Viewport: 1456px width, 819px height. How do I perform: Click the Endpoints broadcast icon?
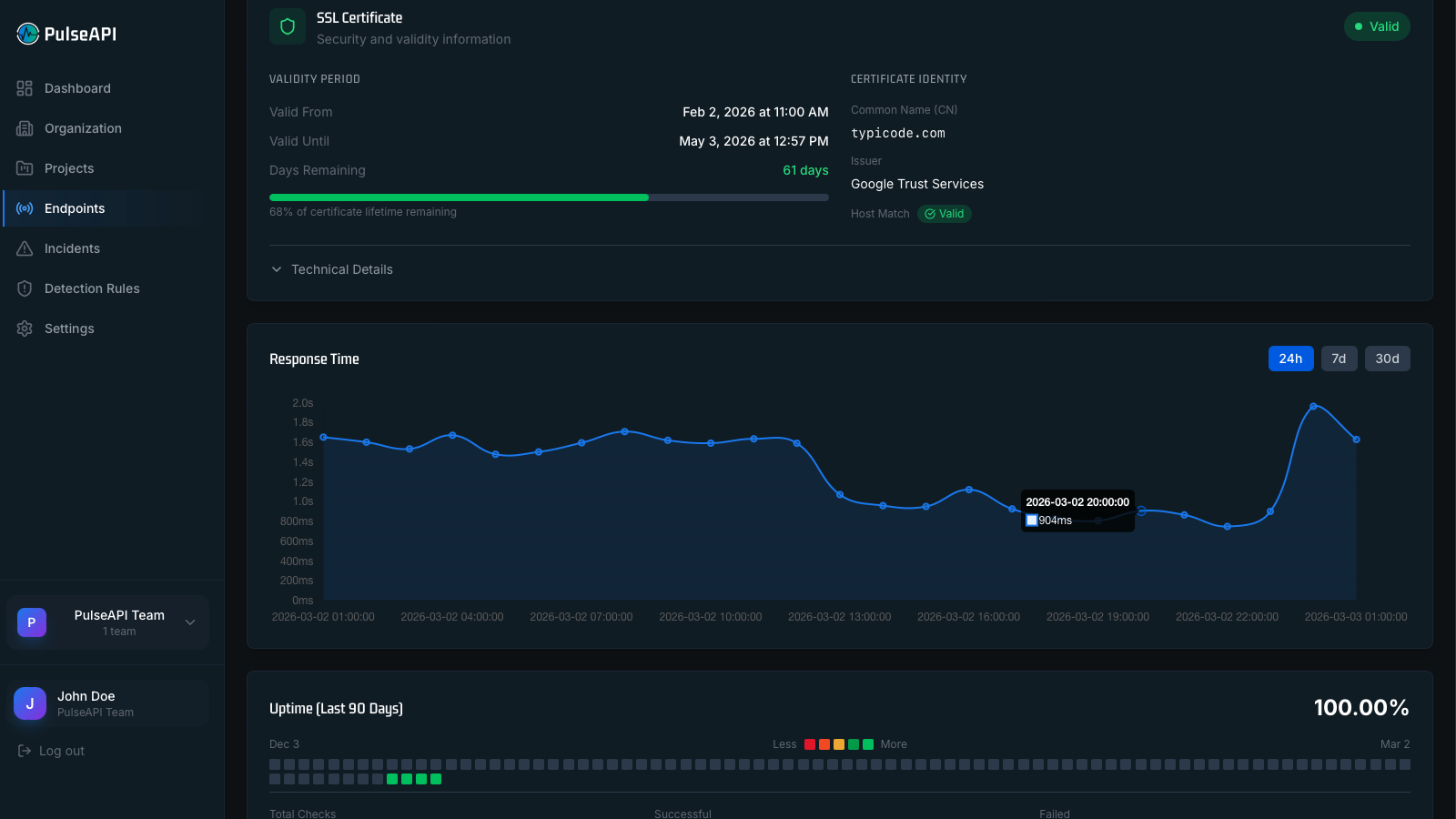click(25, 207)
